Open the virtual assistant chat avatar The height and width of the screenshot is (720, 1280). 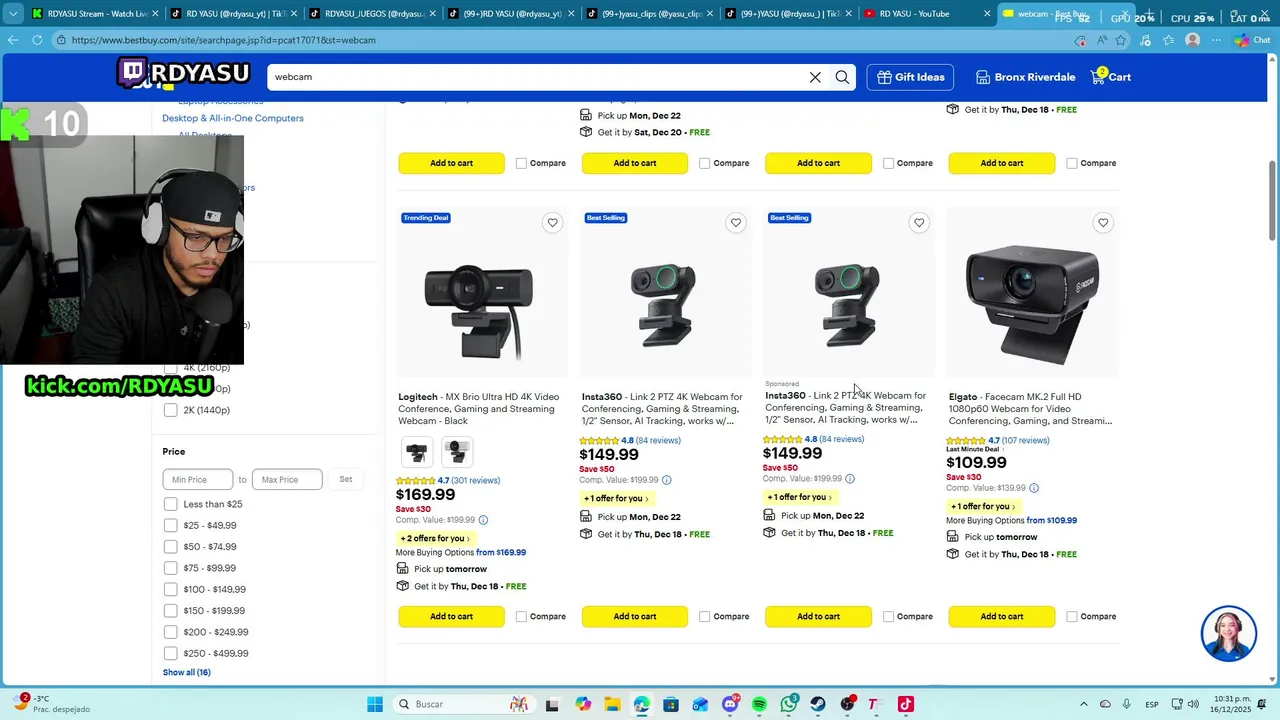pyautogui.click(x=1228, y=633)
